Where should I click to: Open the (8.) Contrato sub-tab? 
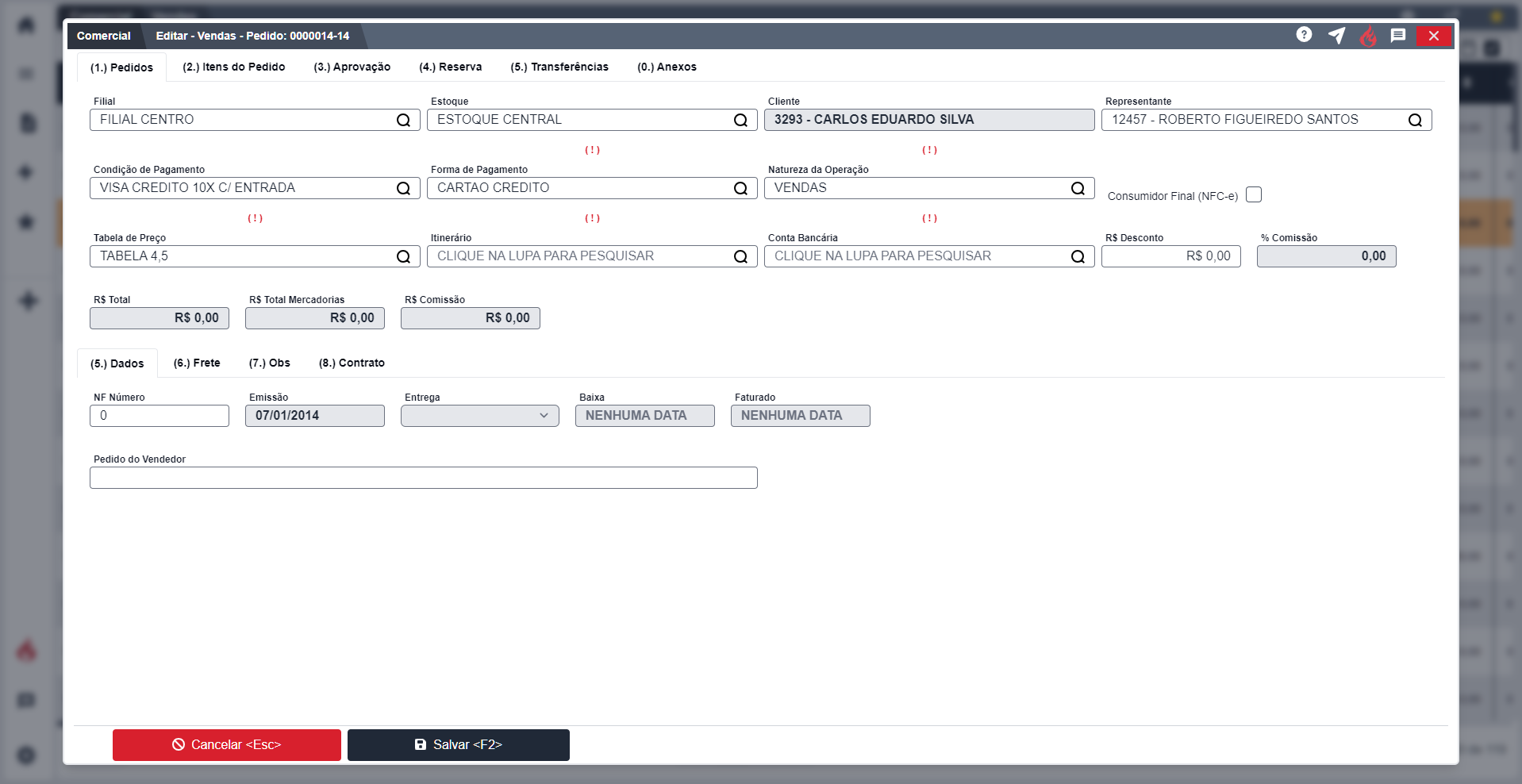352,363
